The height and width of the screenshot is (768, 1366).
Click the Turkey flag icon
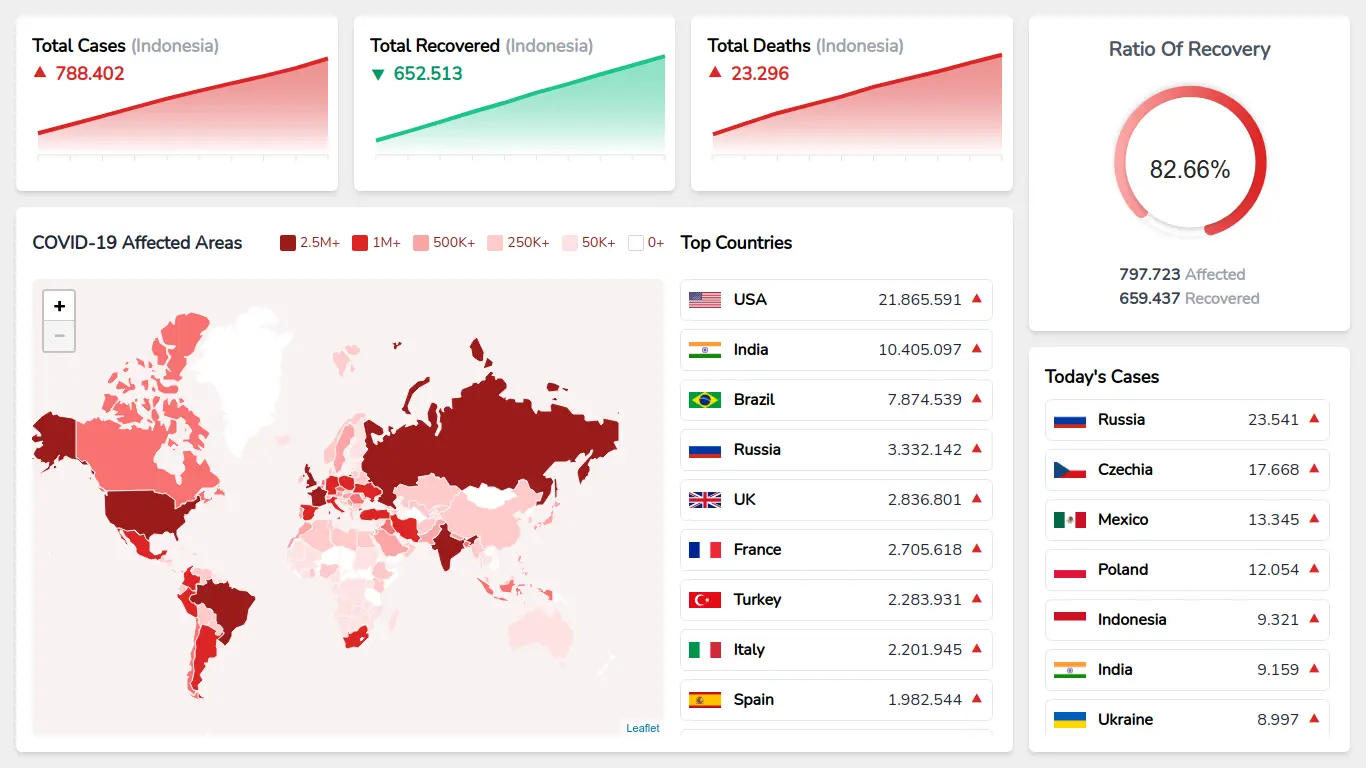tap(703, 599)
